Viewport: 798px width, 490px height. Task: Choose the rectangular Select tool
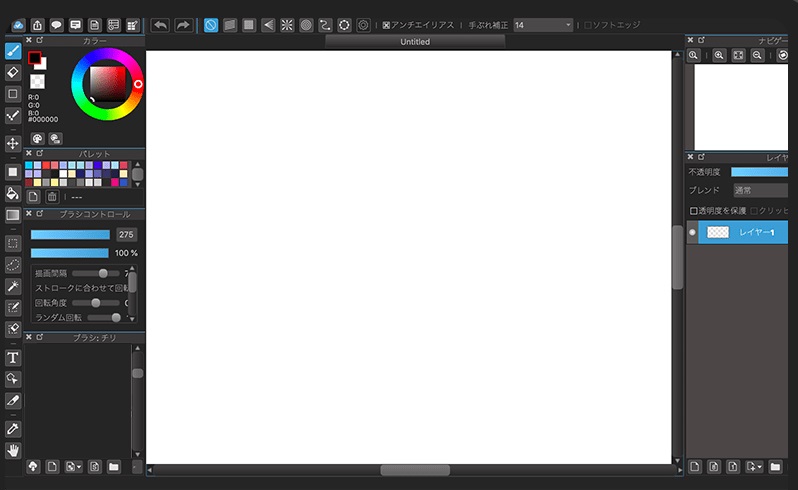[x=13, y=243]
